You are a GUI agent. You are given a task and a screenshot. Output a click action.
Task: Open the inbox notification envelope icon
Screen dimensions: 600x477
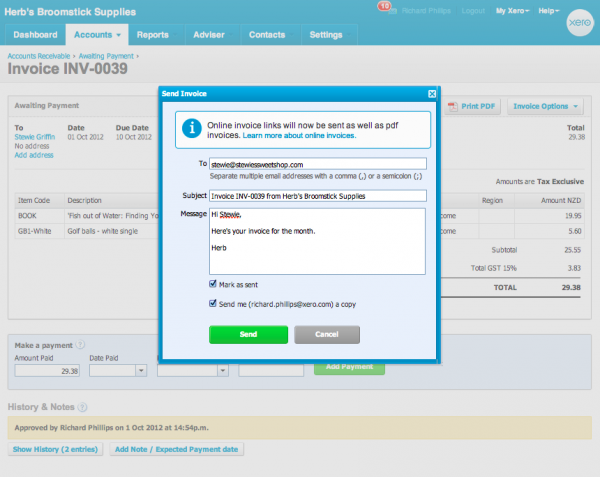(383, 9)
